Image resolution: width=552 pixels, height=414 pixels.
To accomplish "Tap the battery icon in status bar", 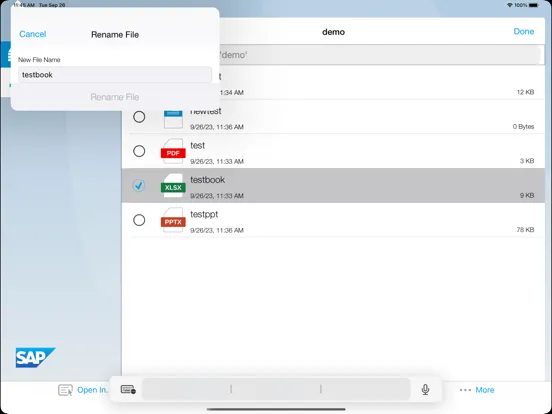I will pos(534,5).
